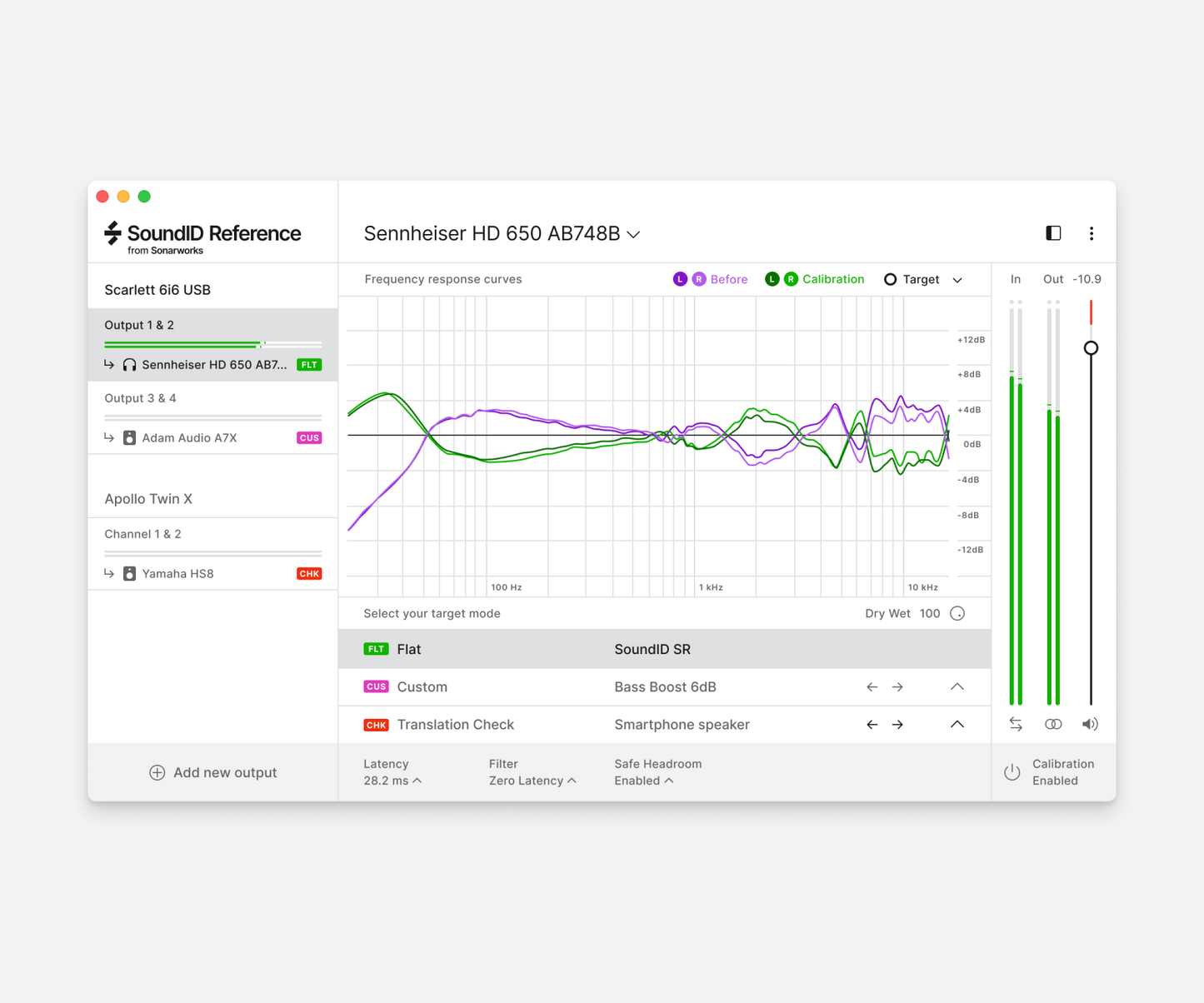Expand the Custom target mode chevron

(x=957, y=687)
